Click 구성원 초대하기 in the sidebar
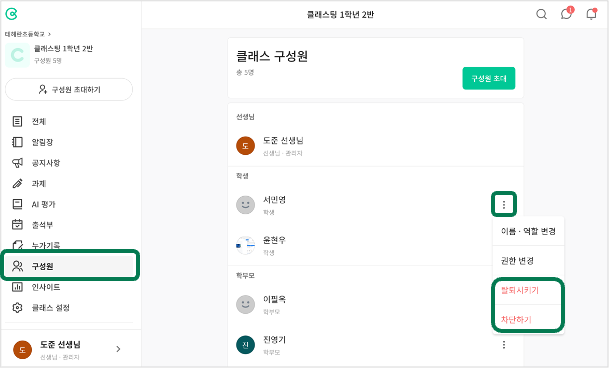Viewport: 609px width, 368px height. (x=69, y=90)
